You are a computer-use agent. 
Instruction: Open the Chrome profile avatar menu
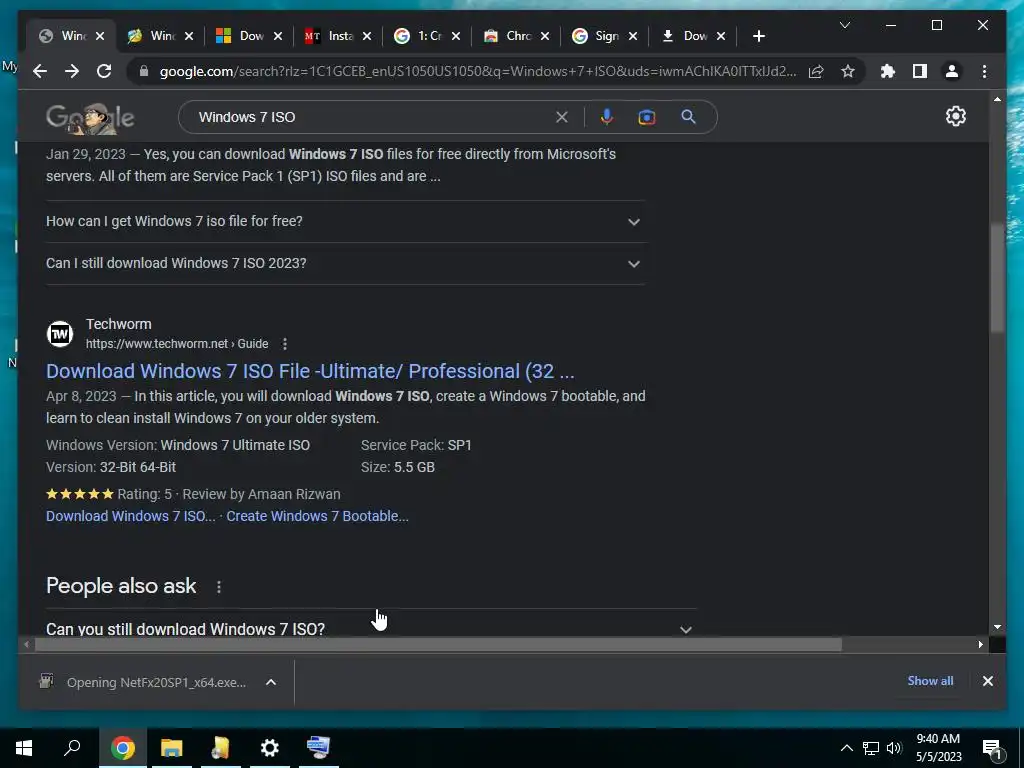pos(952,71)
